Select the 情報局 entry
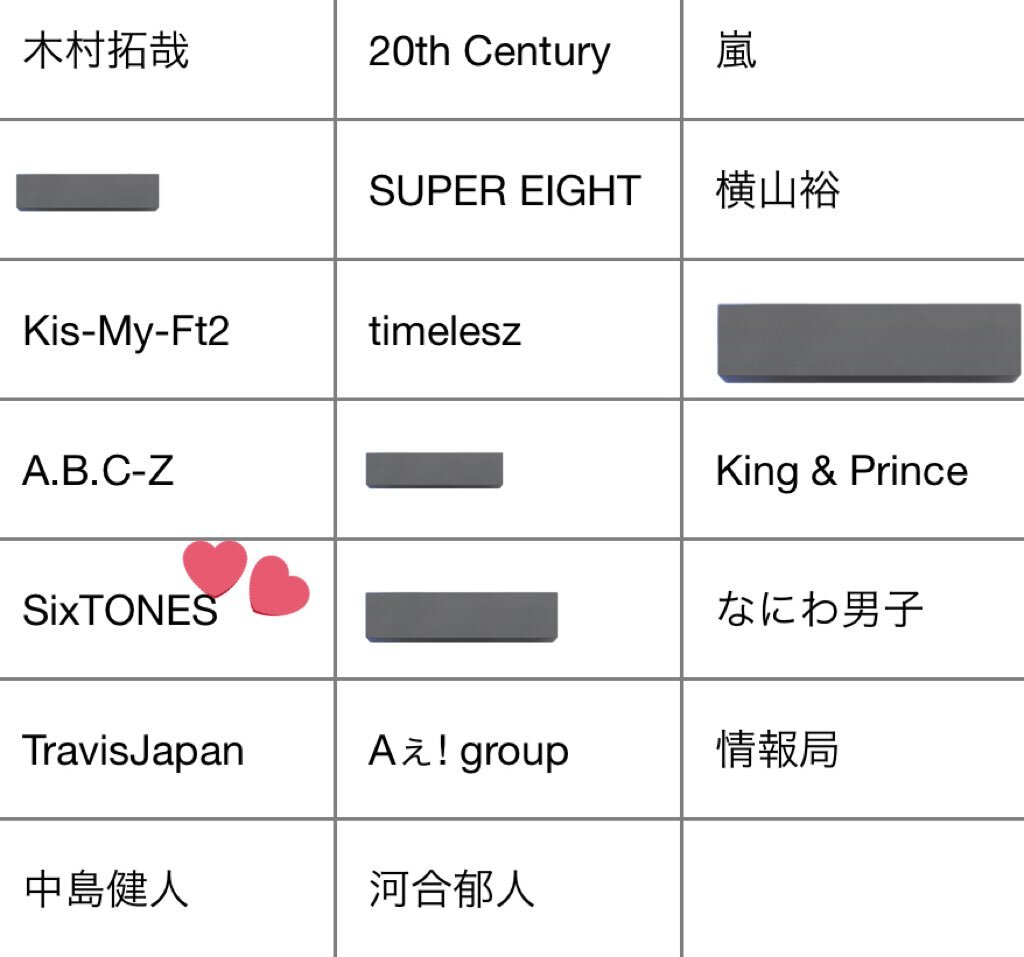 click(777, 749)
